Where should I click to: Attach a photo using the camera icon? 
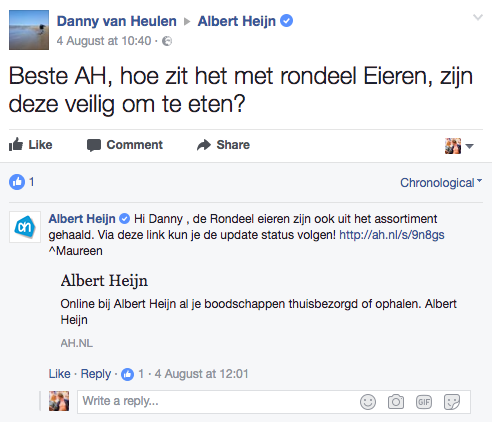tap(396, 402)
